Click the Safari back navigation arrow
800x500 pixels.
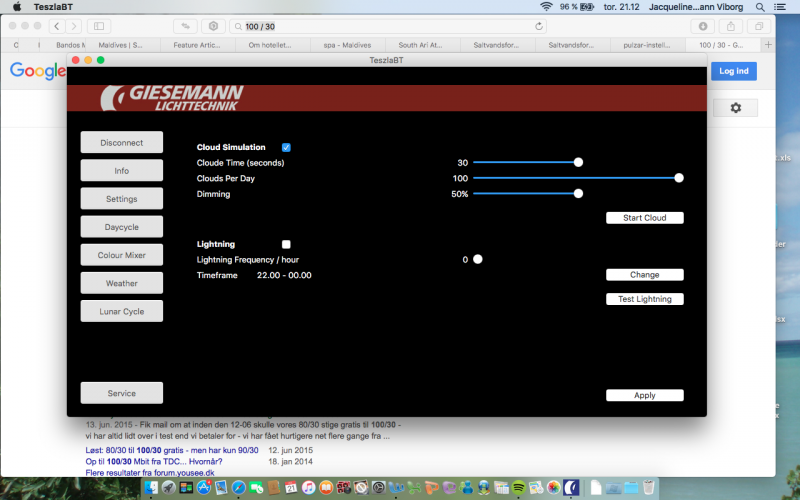(x=56, y=26)
